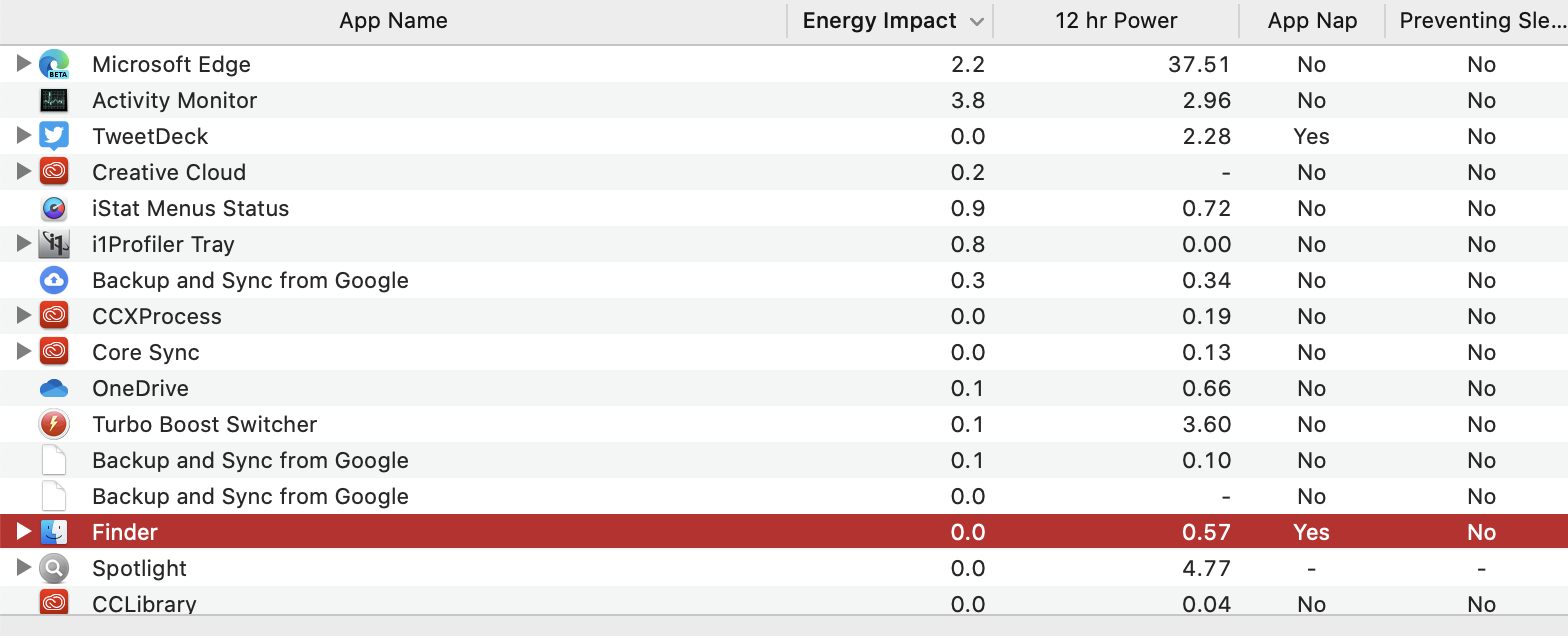Expand the CCXProcess disclosure triangle
The image size is (1568, 636).
click(24, 316)
